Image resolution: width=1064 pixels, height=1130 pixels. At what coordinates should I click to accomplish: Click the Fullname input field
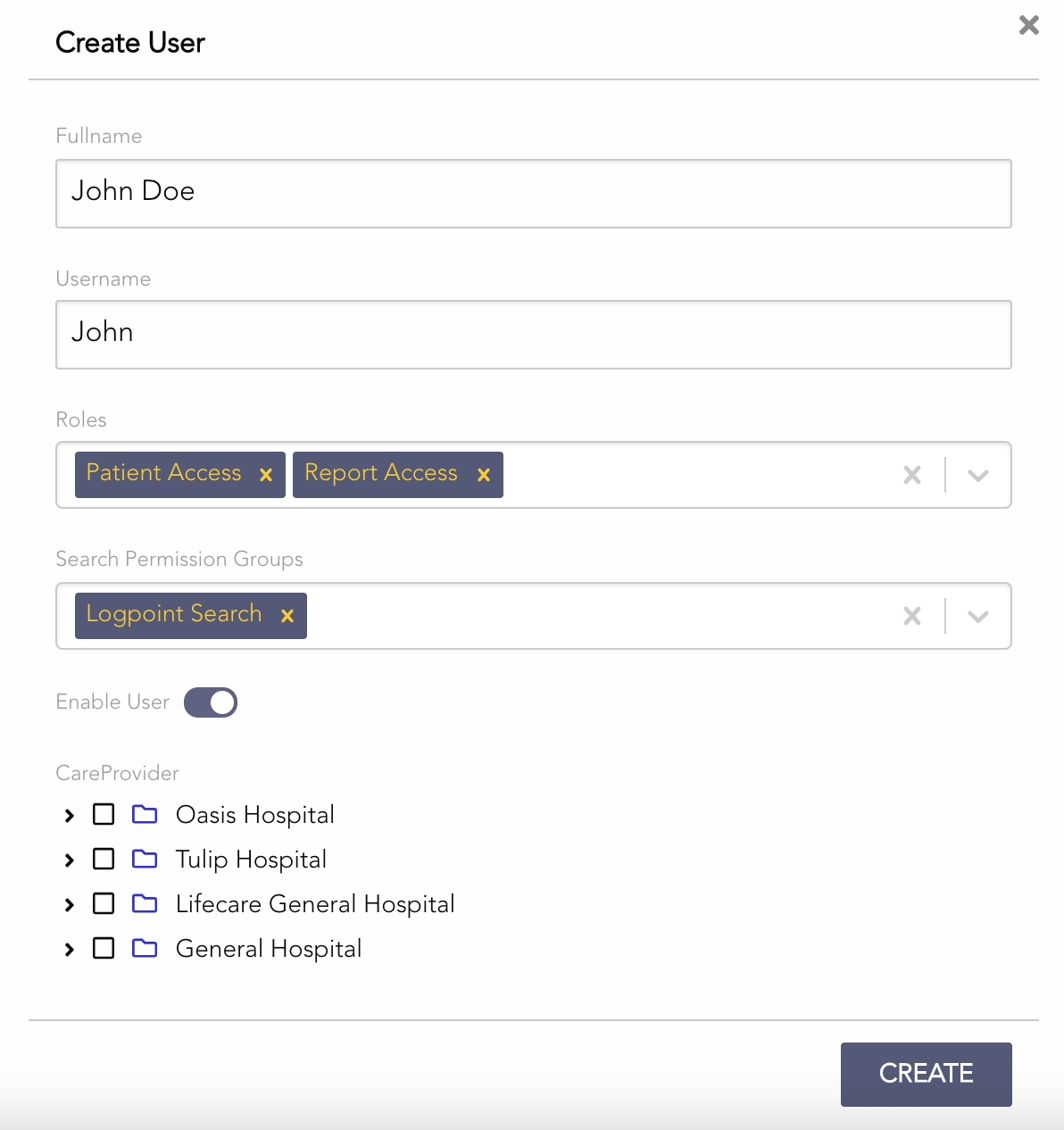click(x=533, y=194)
